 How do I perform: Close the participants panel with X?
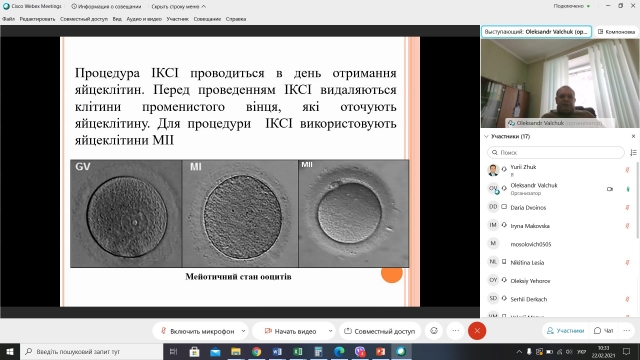coord(633,136)
